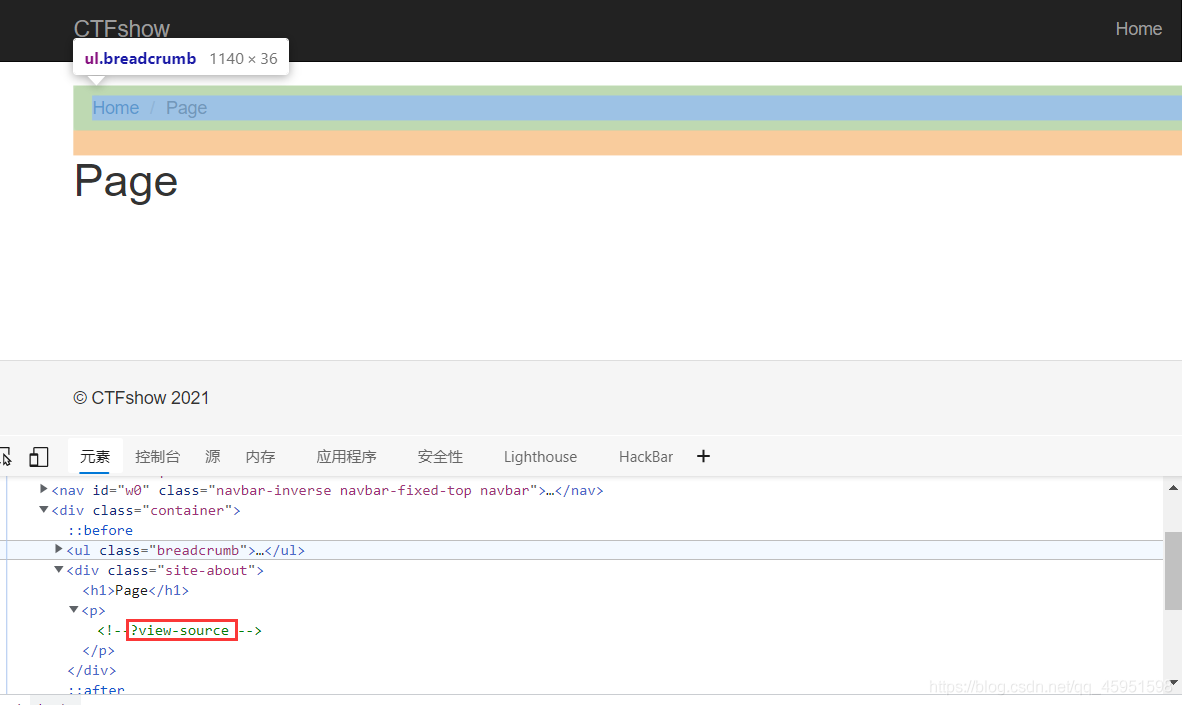
Task: Open the 源 tab
Action: [x=213, y=457]
